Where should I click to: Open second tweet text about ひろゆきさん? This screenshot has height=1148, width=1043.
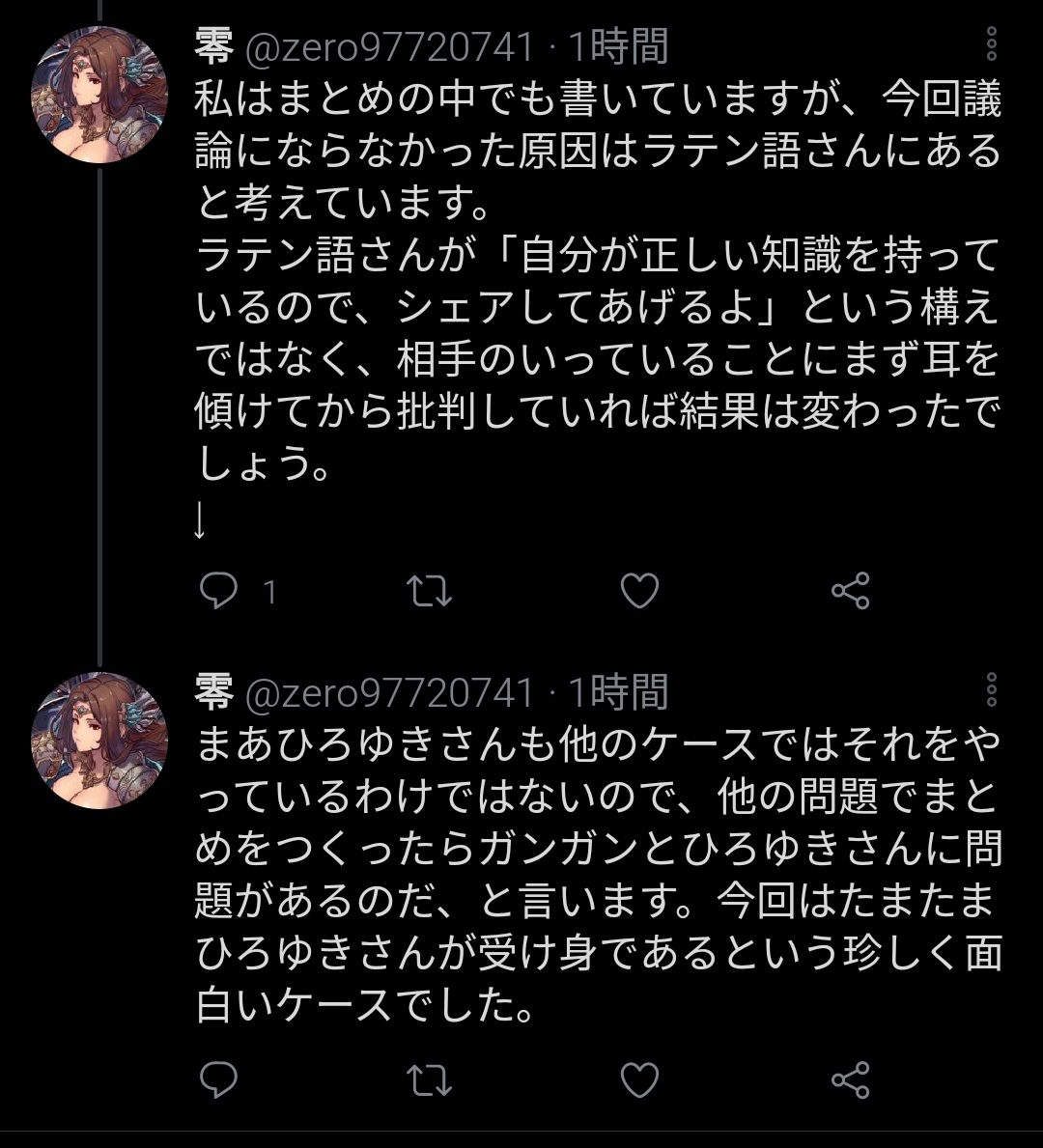(x=599, y=874)
